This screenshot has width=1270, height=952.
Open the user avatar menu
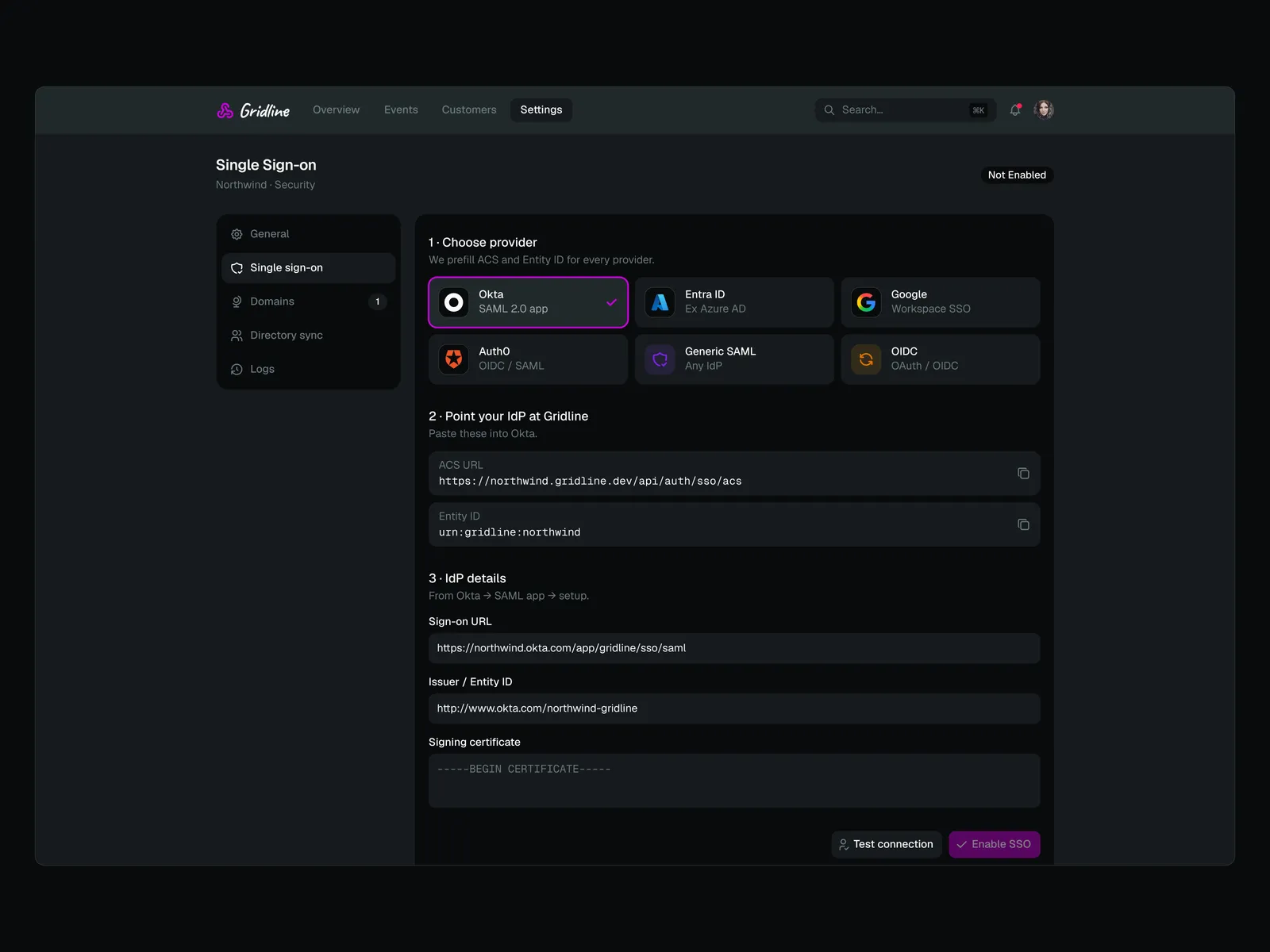click(1044, 110)
